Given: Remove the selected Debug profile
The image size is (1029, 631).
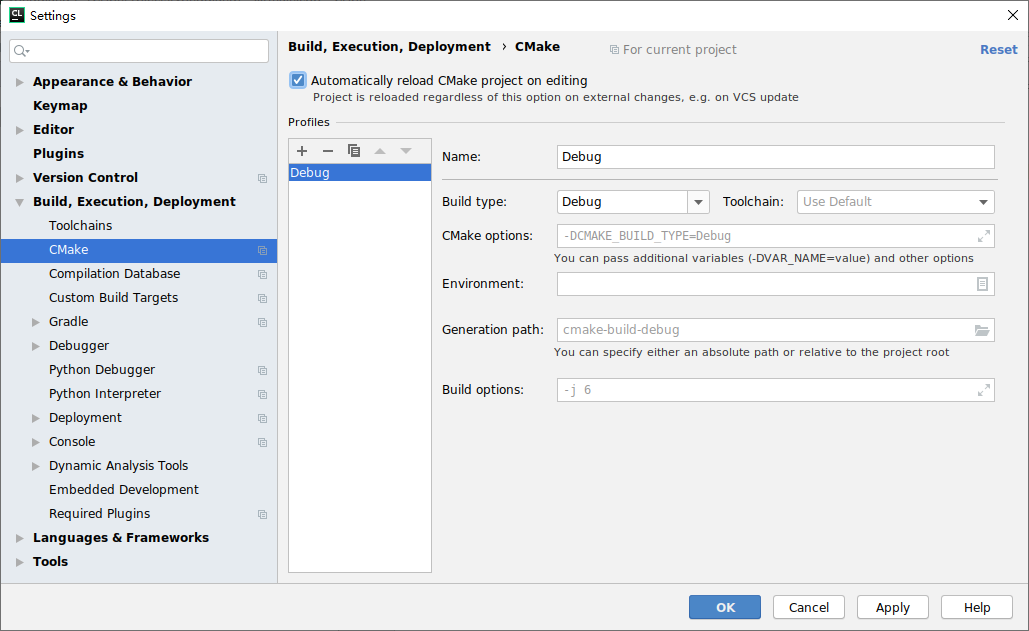Looking at the screenshot, I should click(x=327, y=150).
